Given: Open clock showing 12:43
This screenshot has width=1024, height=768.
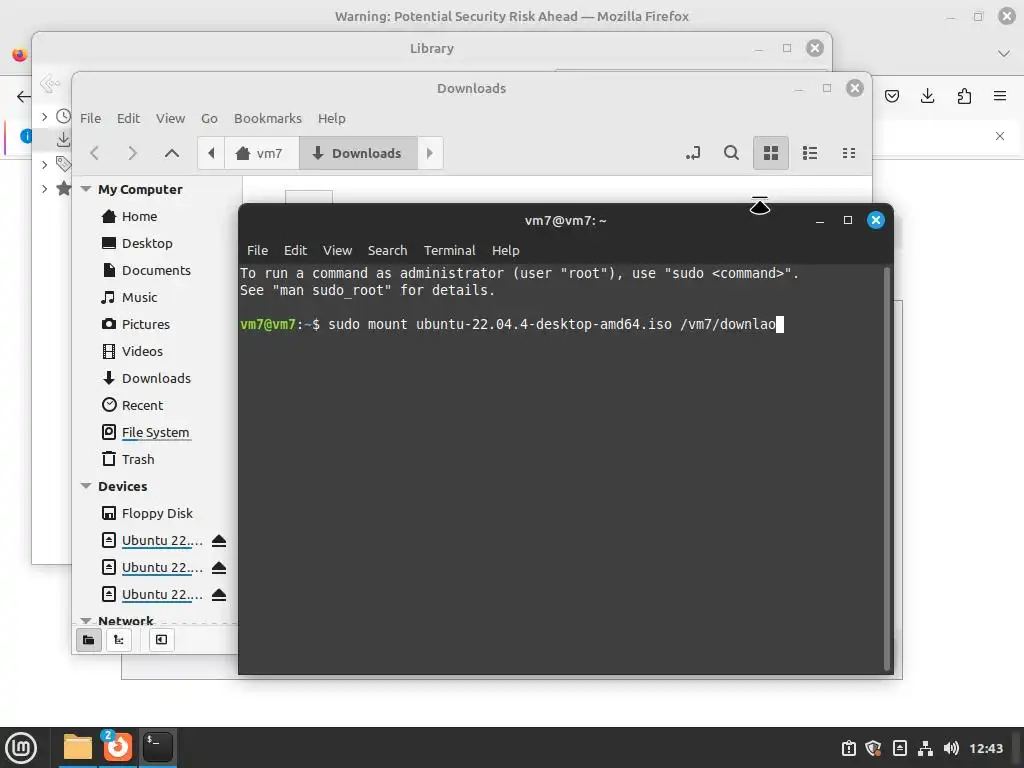Looking at the screenshot, I should point(985,748).
